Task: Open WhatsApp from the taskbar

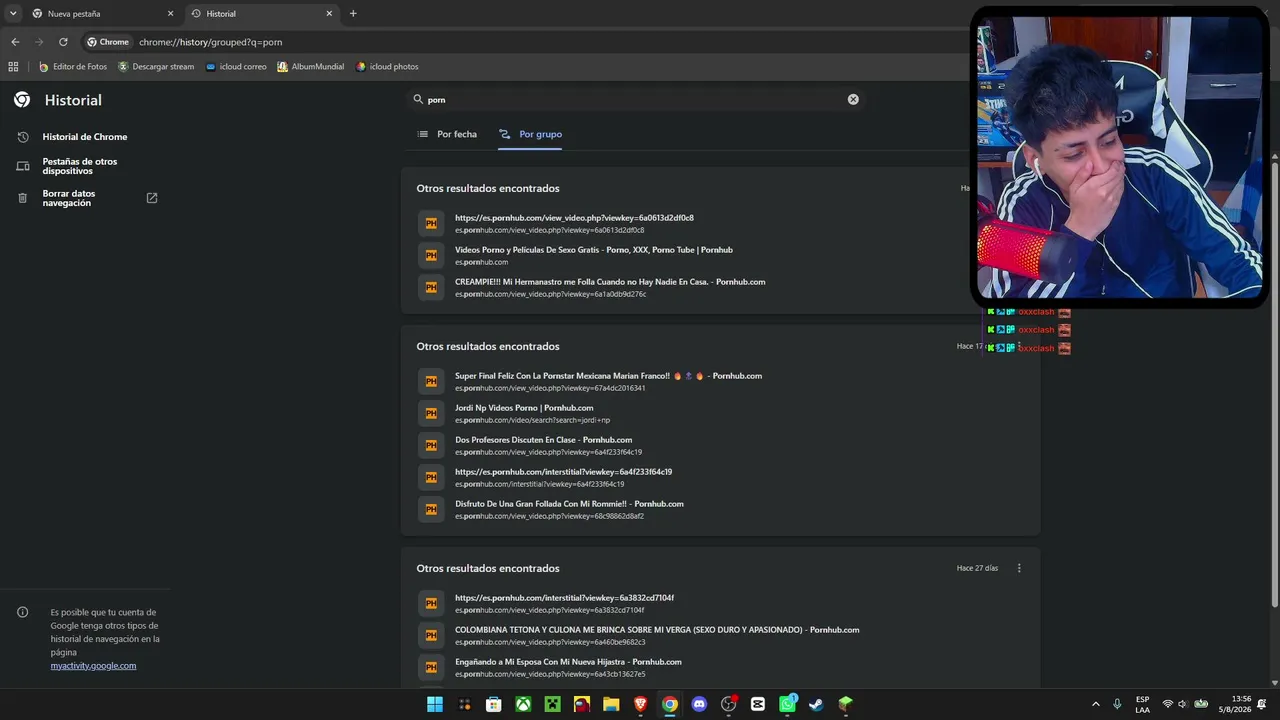Action: [x=787, y=704]
